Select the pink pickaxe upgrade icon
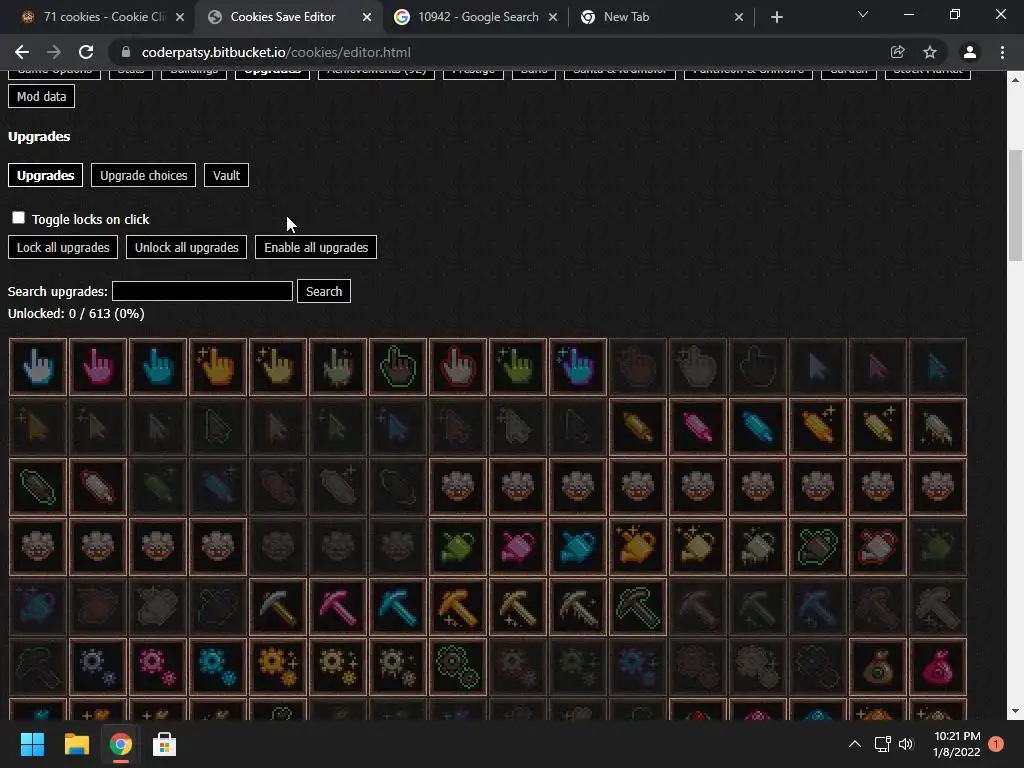1024x768 pixels. coord(338,607)
